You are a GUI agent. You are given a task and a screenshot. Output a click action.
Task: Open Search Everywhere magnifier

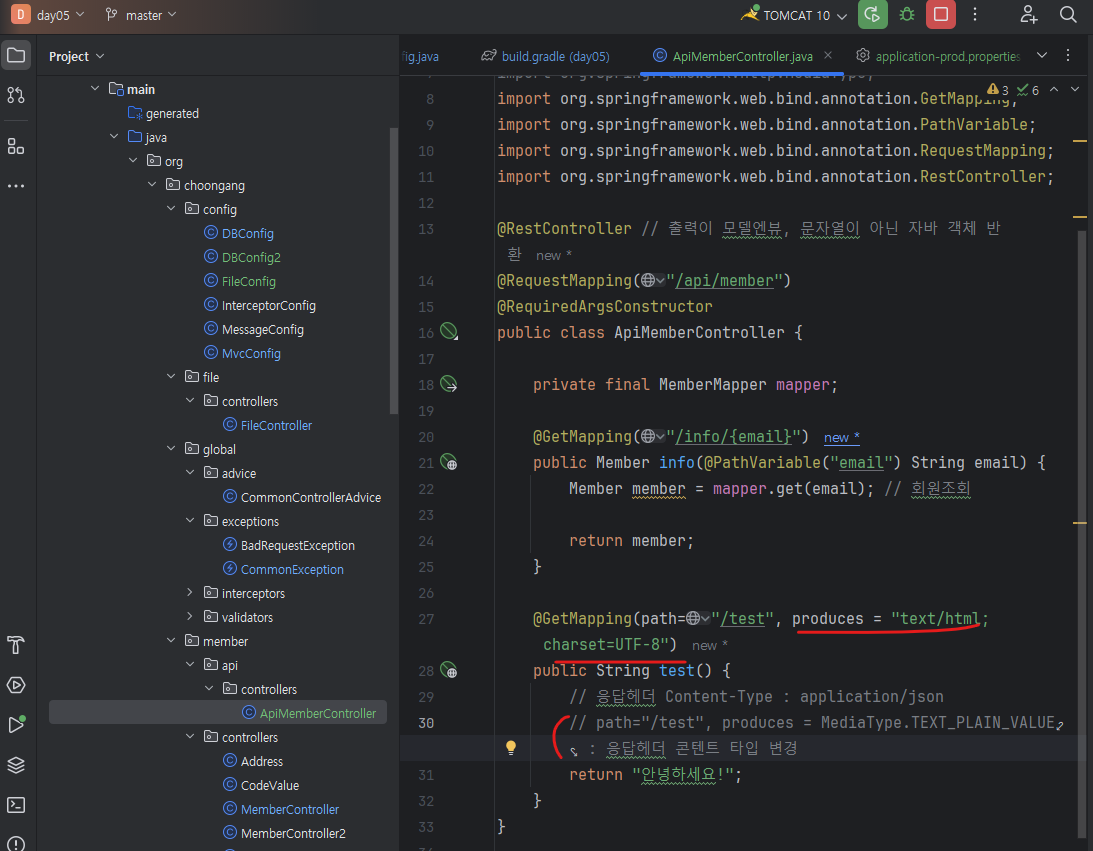click(x=1068, y=15)
